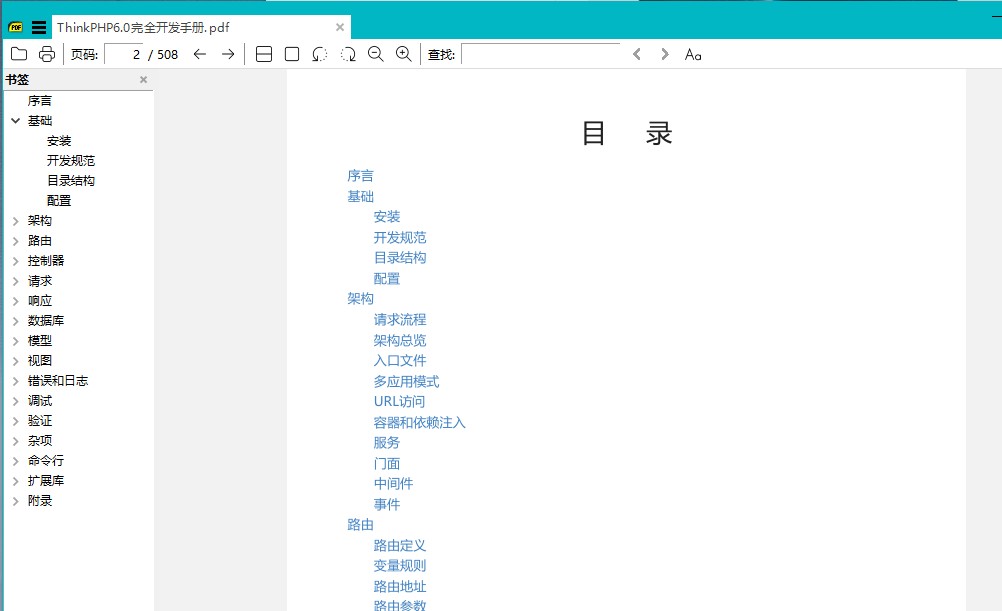Open the hamburger menu on the title bar
Image resolution: width=1002 pixels, height=611 pixels.
point(37,27)
